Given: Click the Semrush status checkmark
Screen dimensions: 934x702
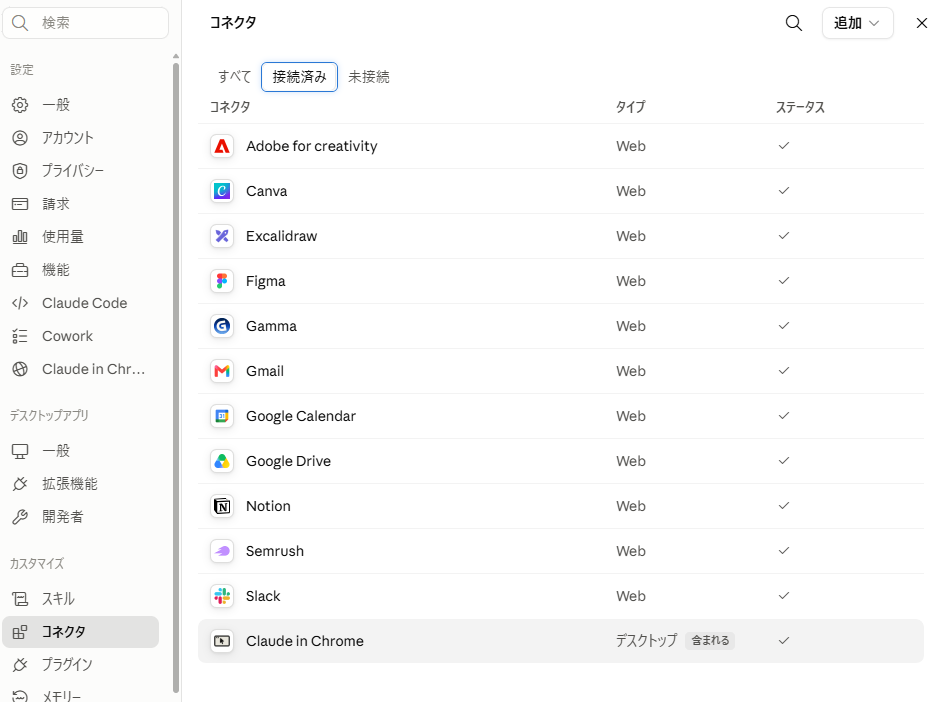Looking at the screenshot, I should (x=784, y=551).
